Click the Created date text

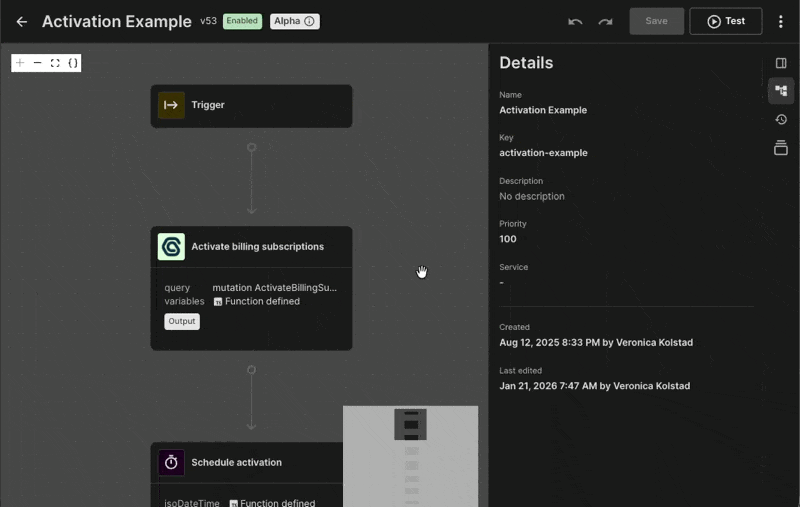pyautogui.click(x=596, y=343)
